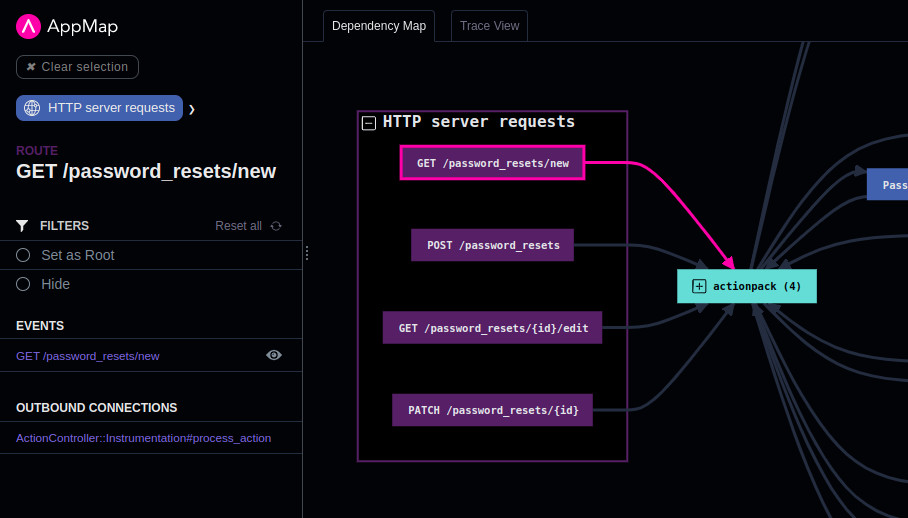The image size is (908, 518).
Task: Collapse the HTTP server requests group
Action: 369,123
